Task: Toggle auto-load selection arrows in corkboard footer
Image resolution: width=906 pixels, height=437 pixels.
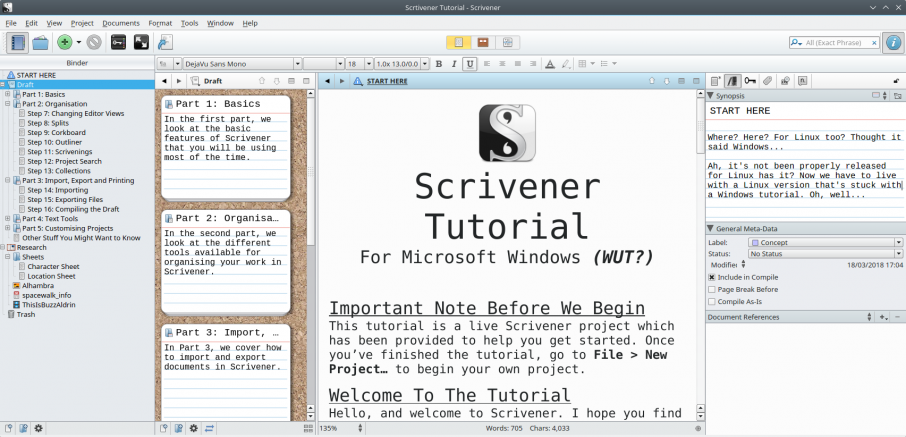Action: 209,428
